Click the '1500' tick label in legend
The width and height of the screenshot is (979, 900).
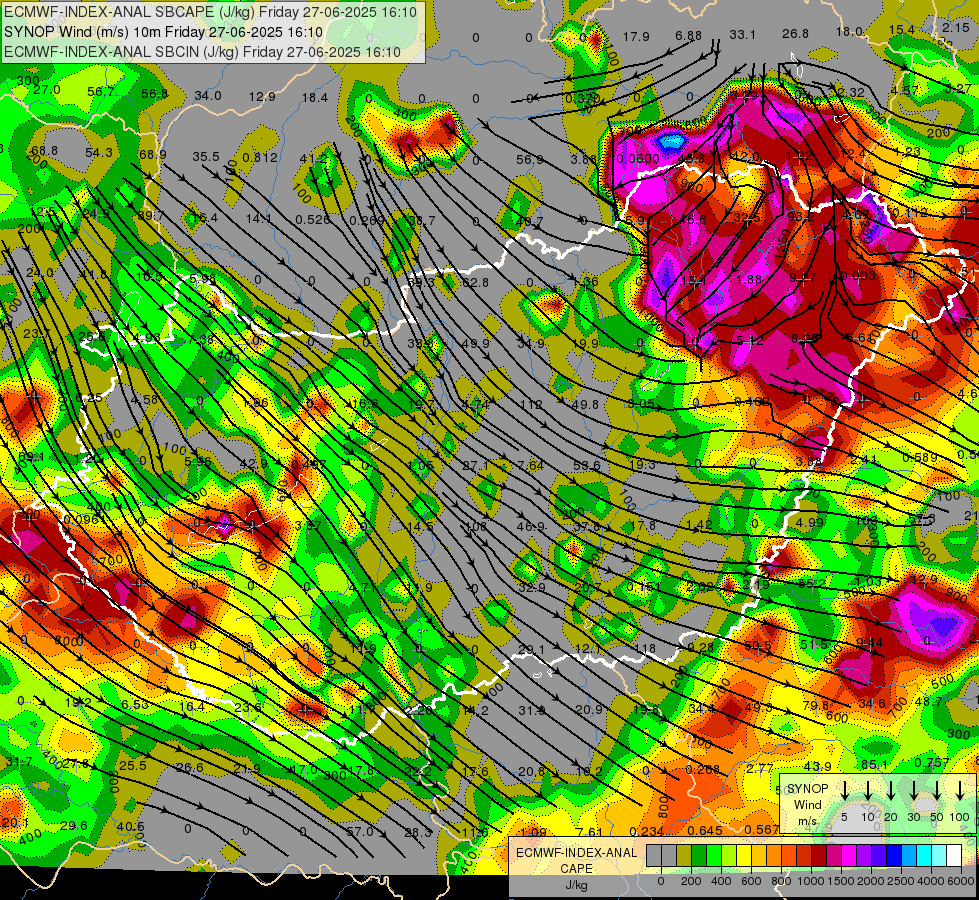(840, 881)
